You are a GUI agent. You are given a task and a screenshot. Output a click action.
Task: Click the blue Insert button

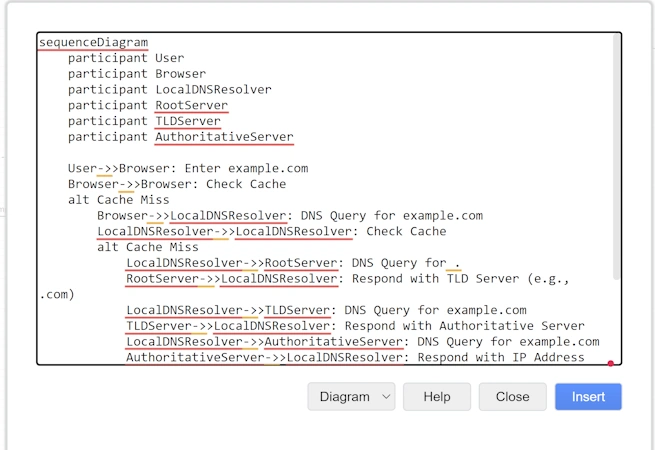coord(588,396)
